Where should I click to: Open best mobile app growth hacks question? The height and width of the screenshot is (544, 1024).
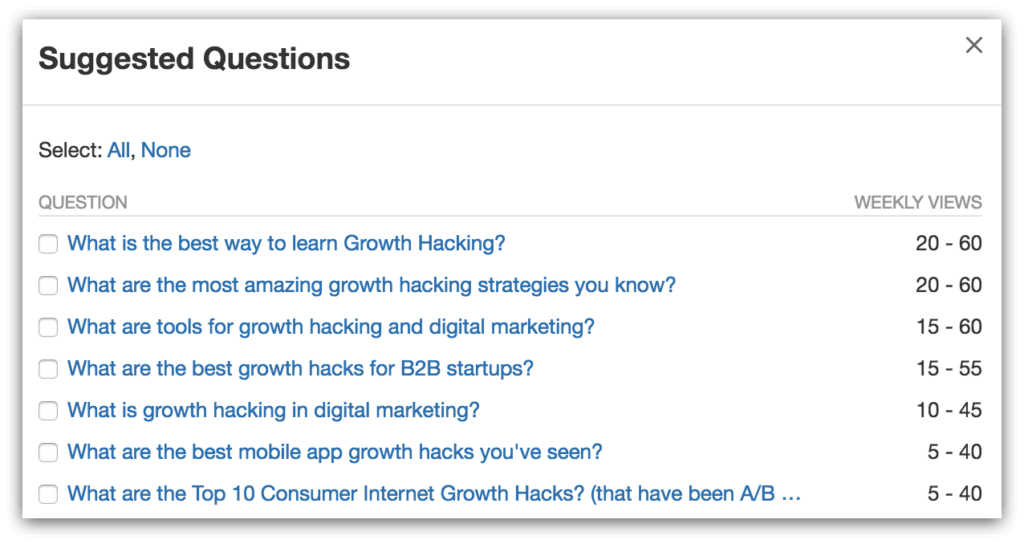tap(334, 452)
